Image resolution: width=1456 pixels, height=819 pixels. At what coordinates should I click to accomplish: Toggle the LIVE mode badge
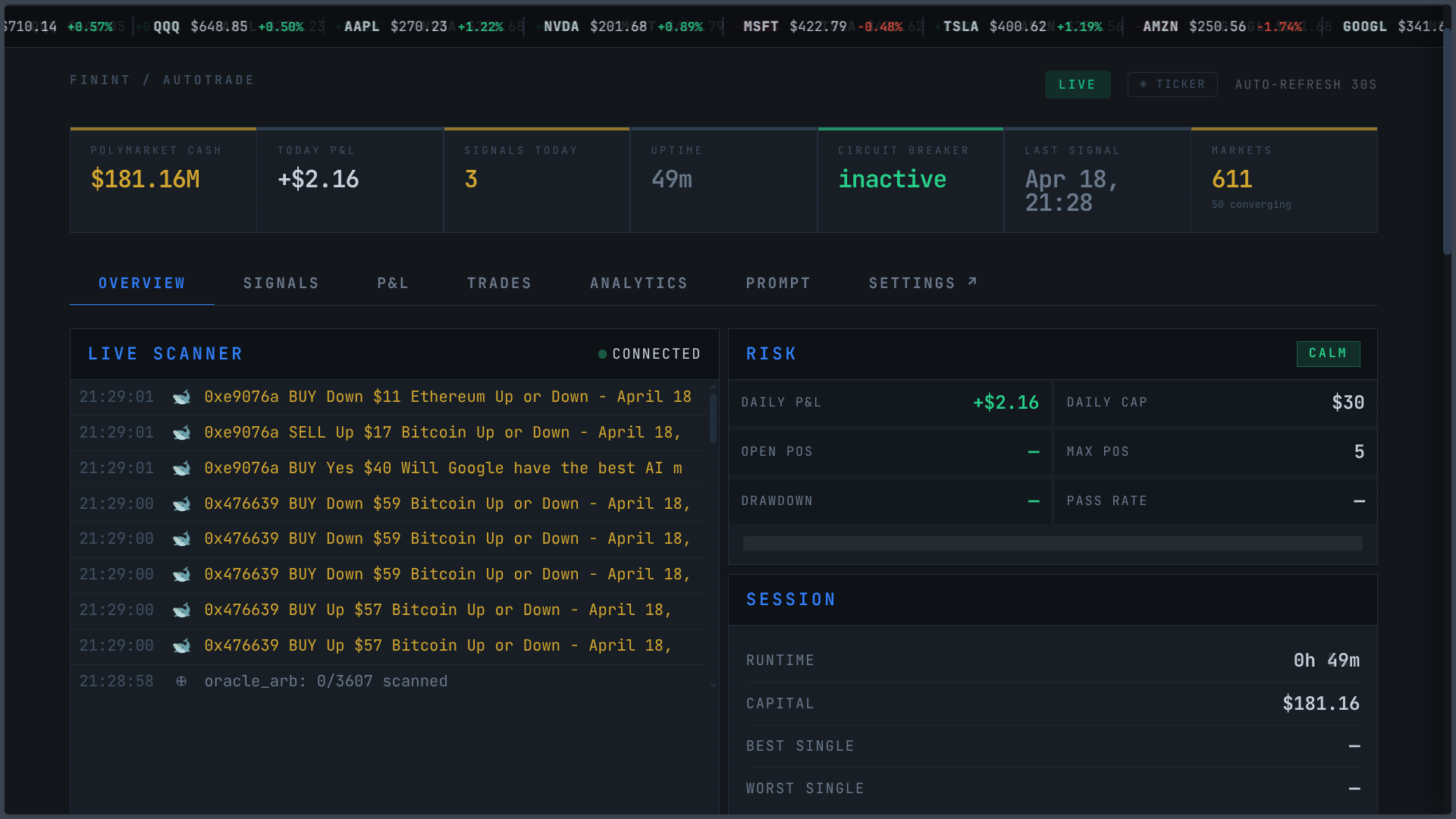pyautogui.click(x=1077, y=84)
